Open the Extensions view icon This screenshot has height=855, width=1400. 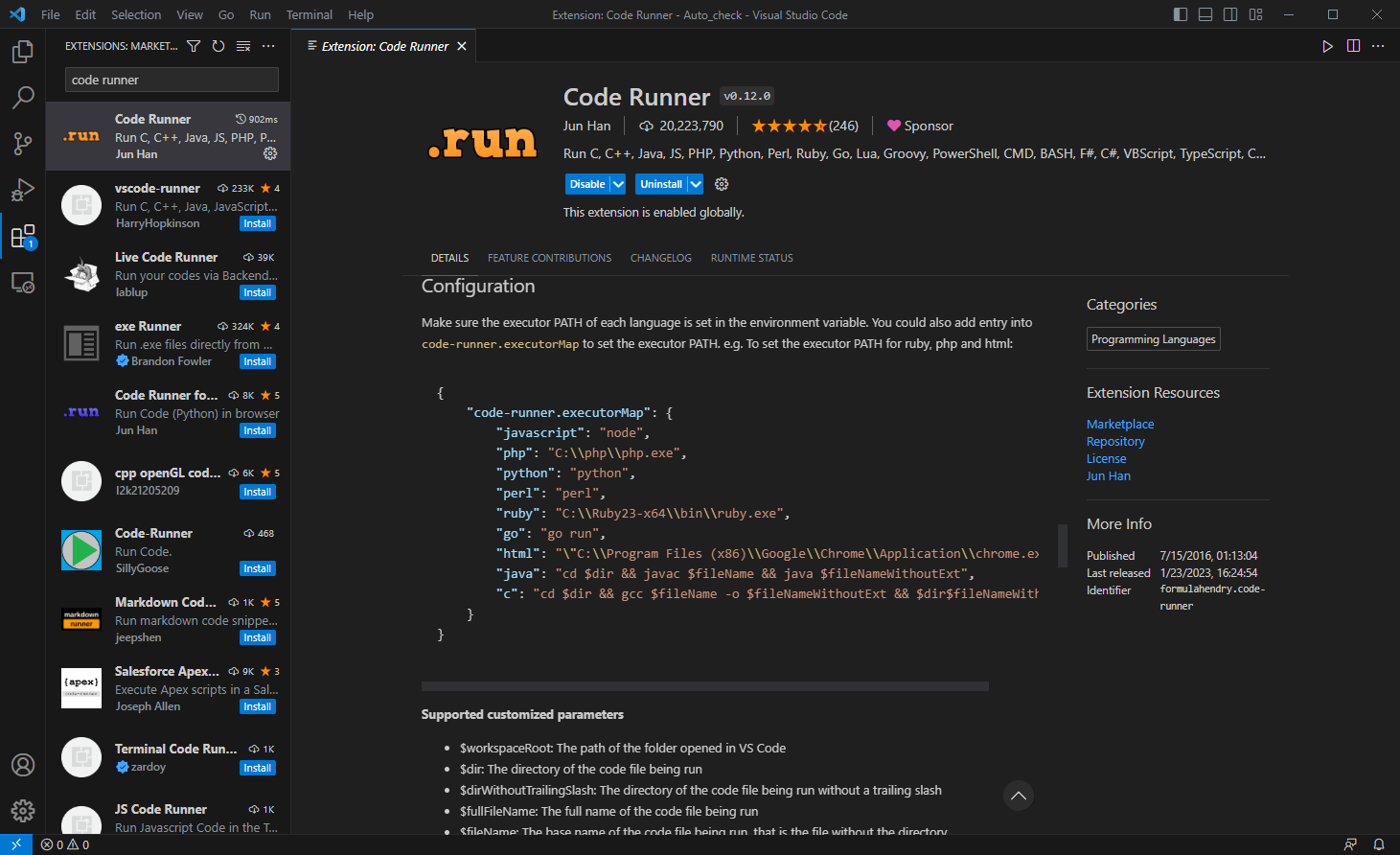coord(23,236)
